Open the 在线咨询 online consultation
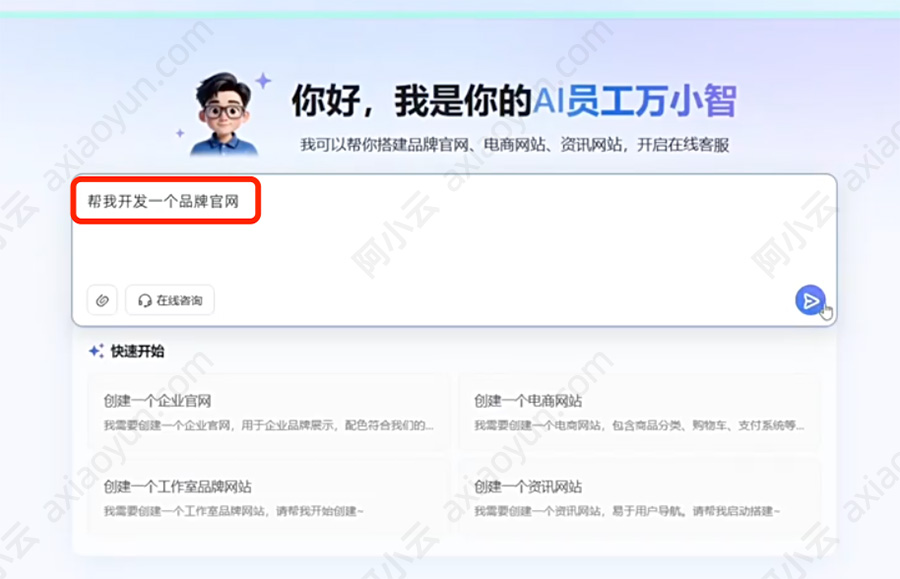This screenshot has height=579, width=900. [169, 300]
